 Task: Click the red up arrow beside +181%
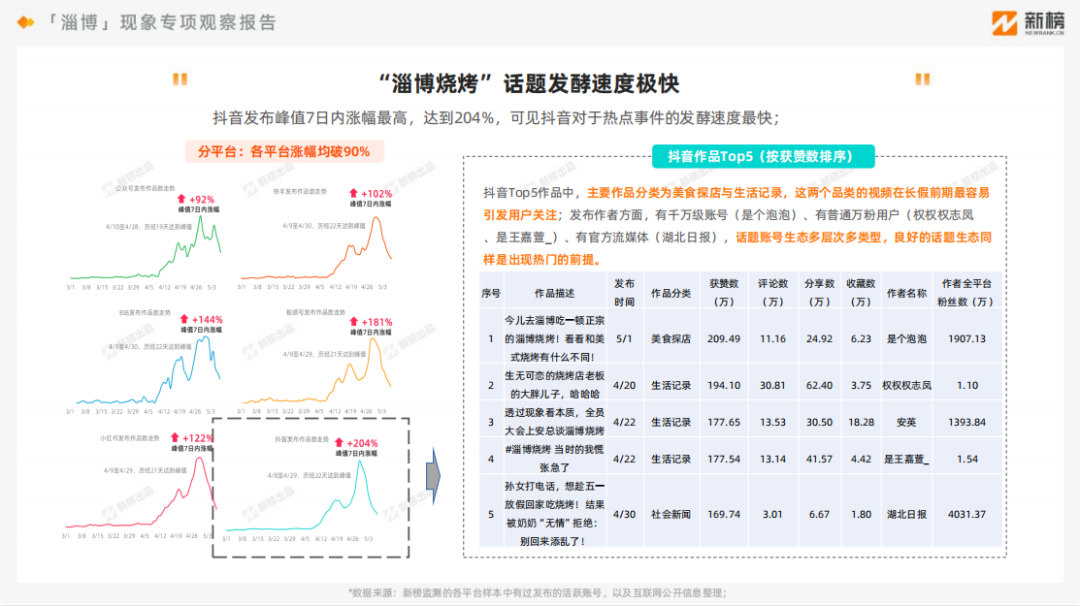[x=353, y=322]
